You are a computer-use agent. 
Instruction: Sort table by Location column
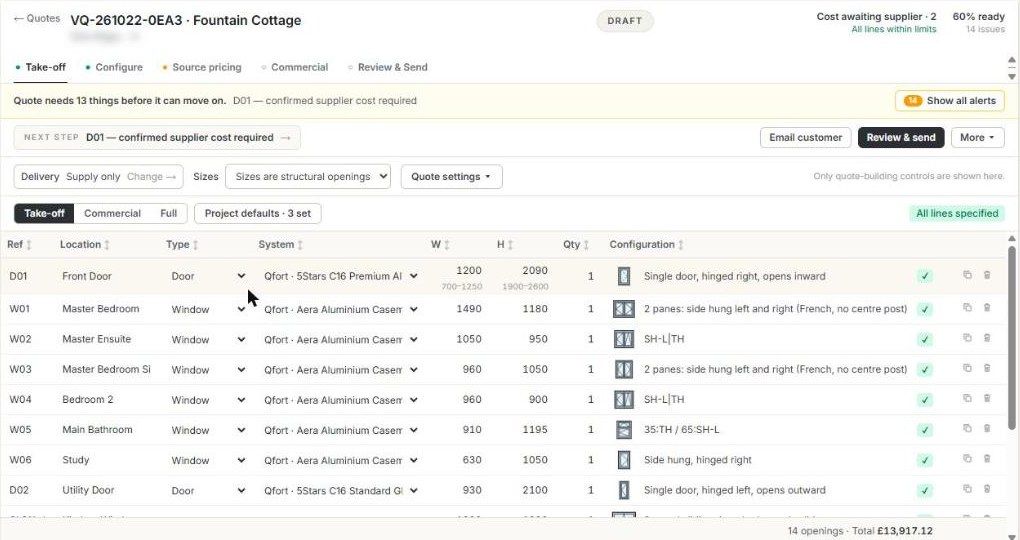85,245
